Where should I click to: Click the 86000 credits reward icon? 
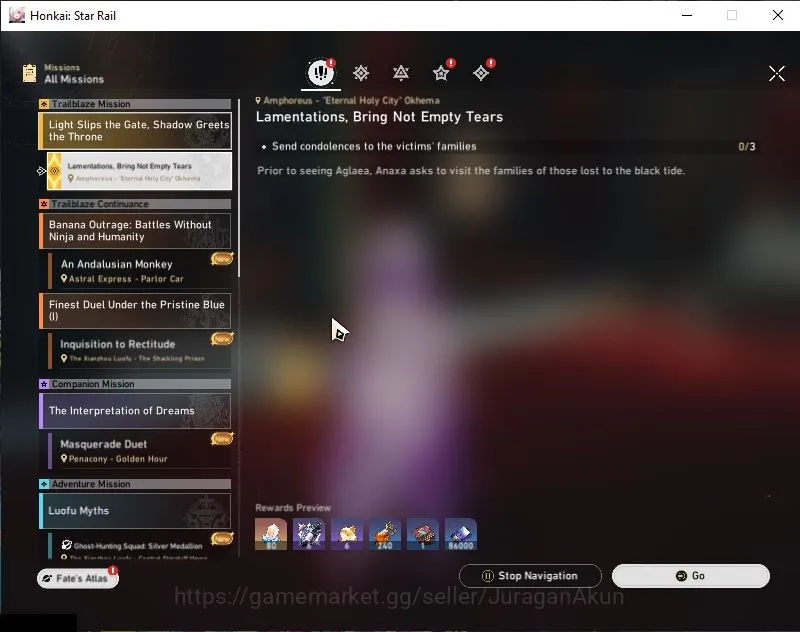[461, 534]
